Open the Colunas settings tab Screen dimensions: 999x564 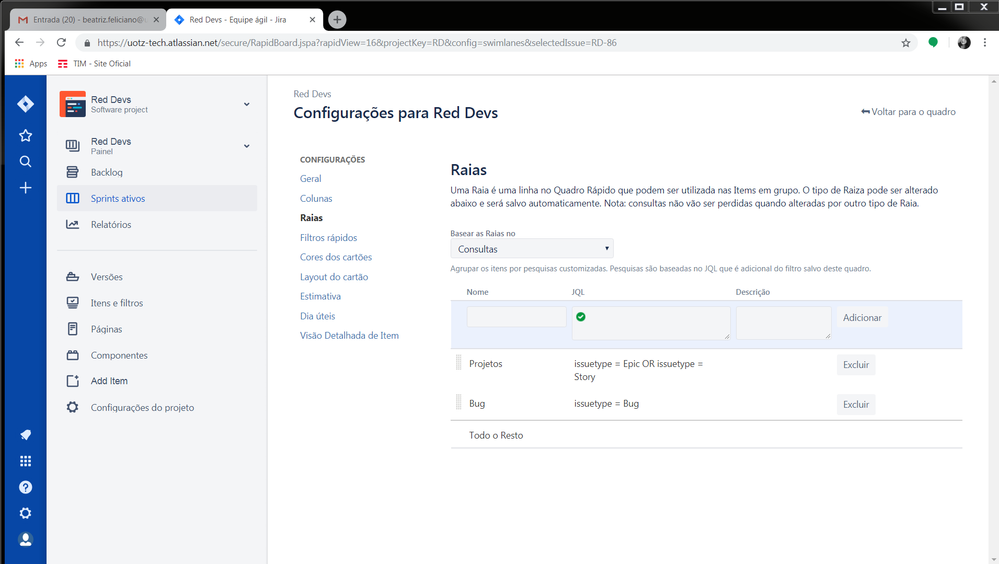pyautogui.click(x=316, y=198)
